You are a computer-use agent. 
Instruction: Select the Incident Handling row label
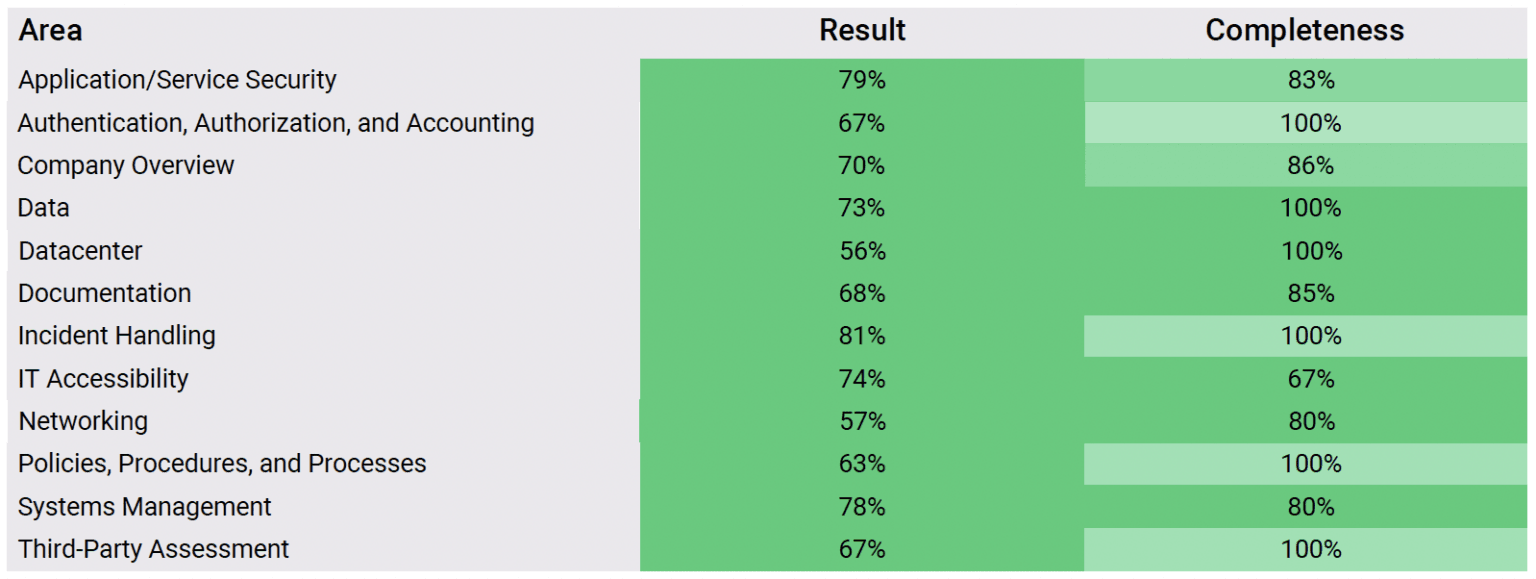pyautogui.click(x=116, y=336)
